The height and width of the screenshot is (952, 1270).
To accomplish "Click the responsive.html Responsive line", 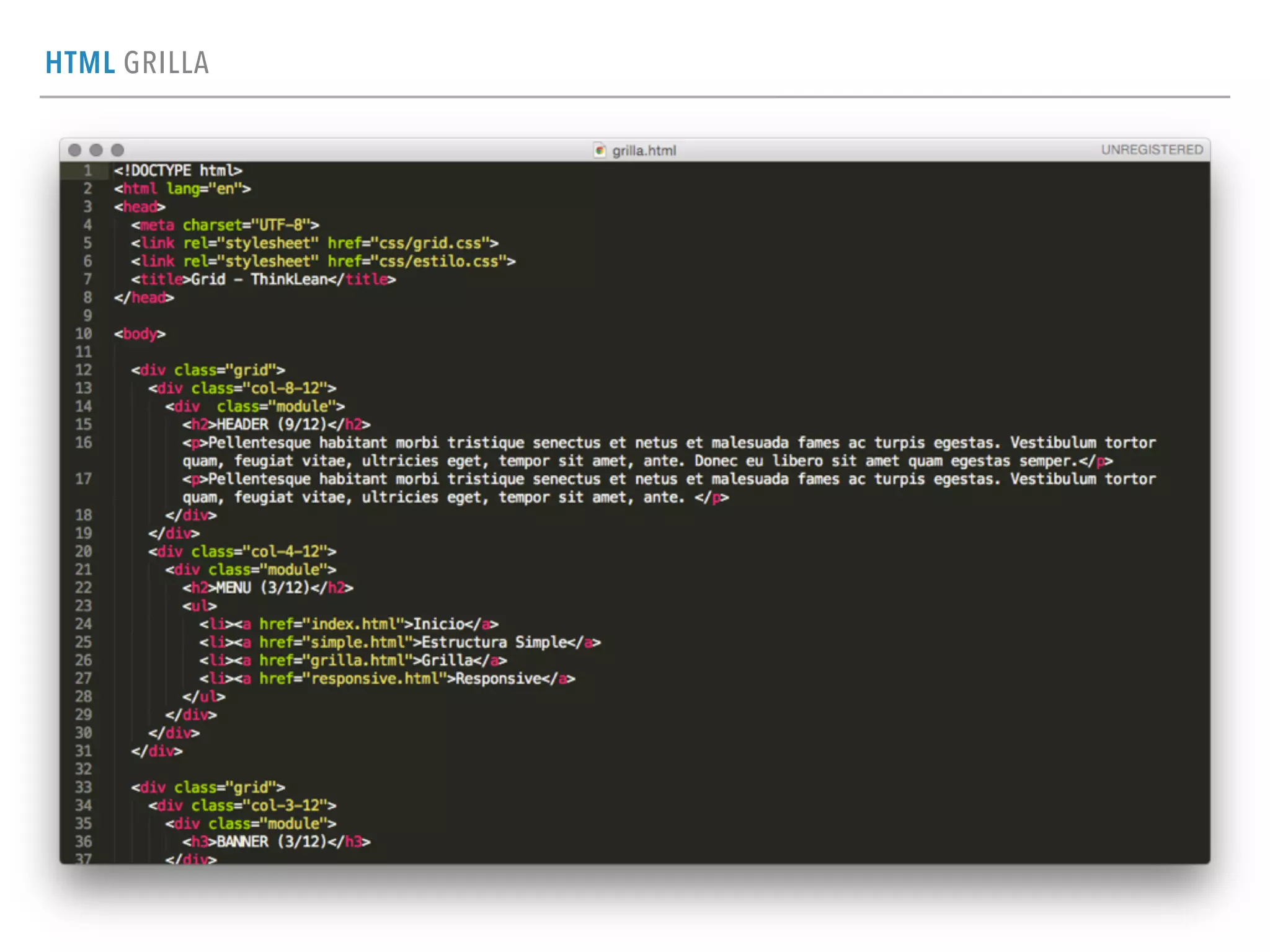I will (387, 679).
